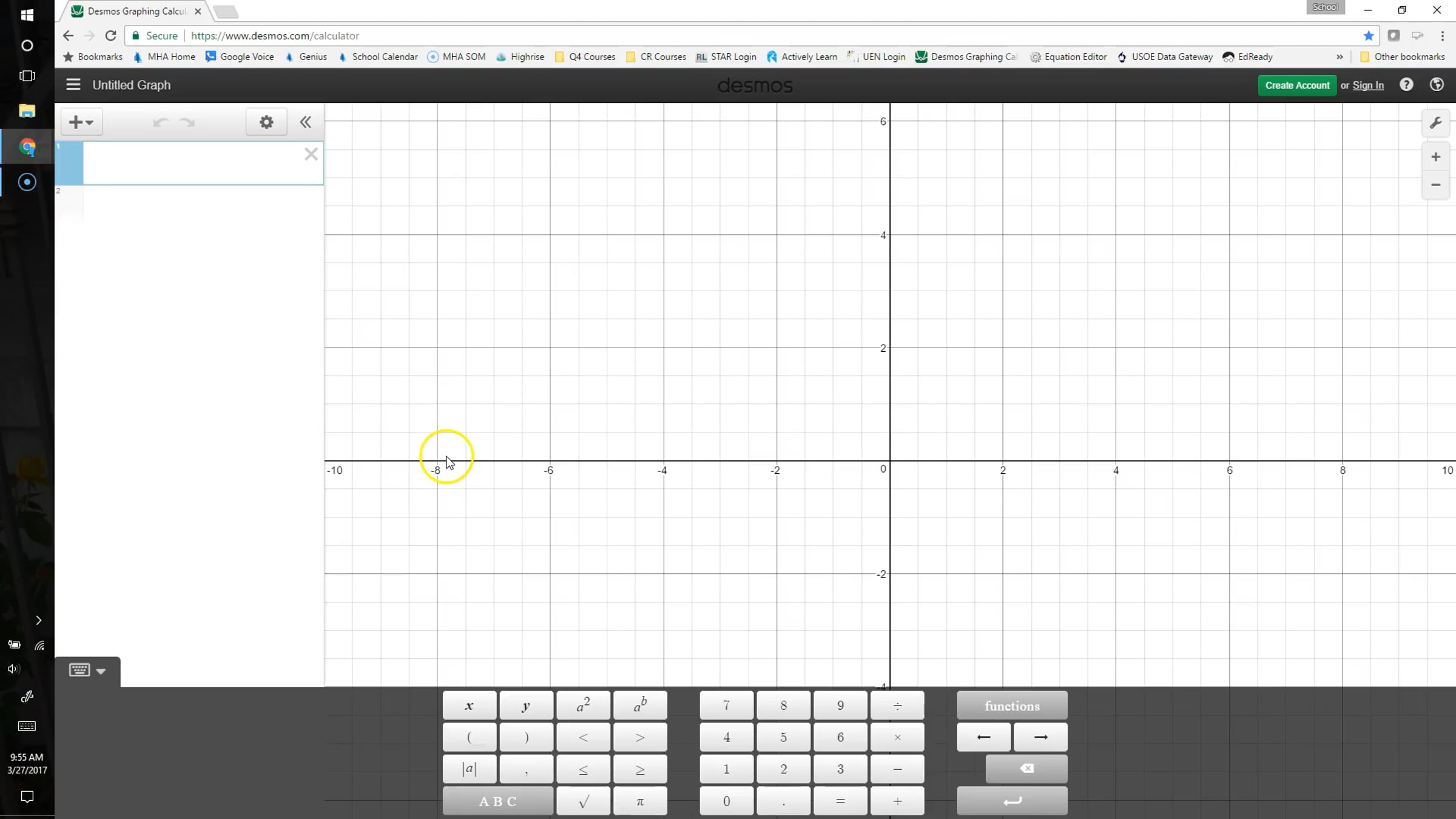Image resolution: width=1456 pixels, height=819 pixels.
Task: Zoom out on the graph
Action: [1435, 185]
